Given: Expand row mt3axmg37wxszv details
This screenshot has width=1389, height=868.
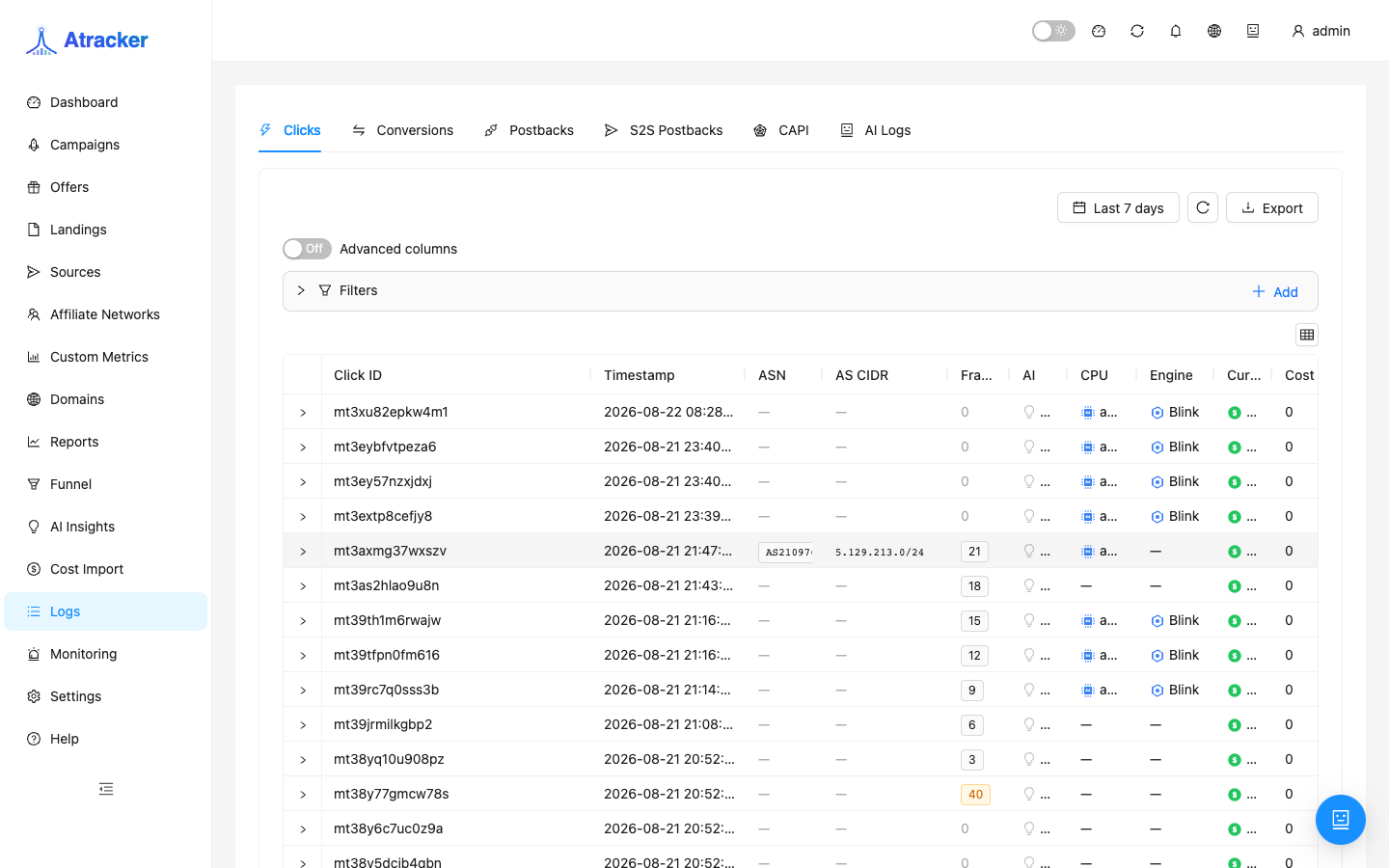Looking at the screenshot, I should [303, 552].
